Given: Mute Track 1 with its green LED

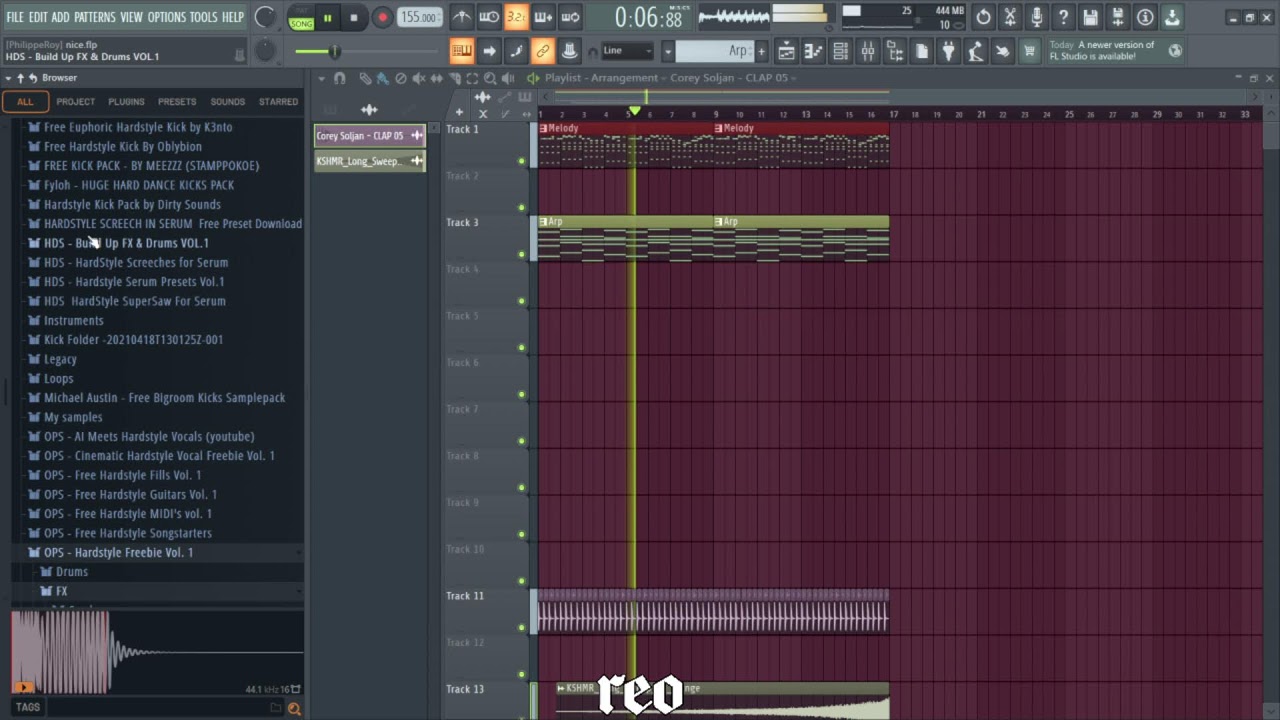Looking at the screenshot, I should point(521,161).
